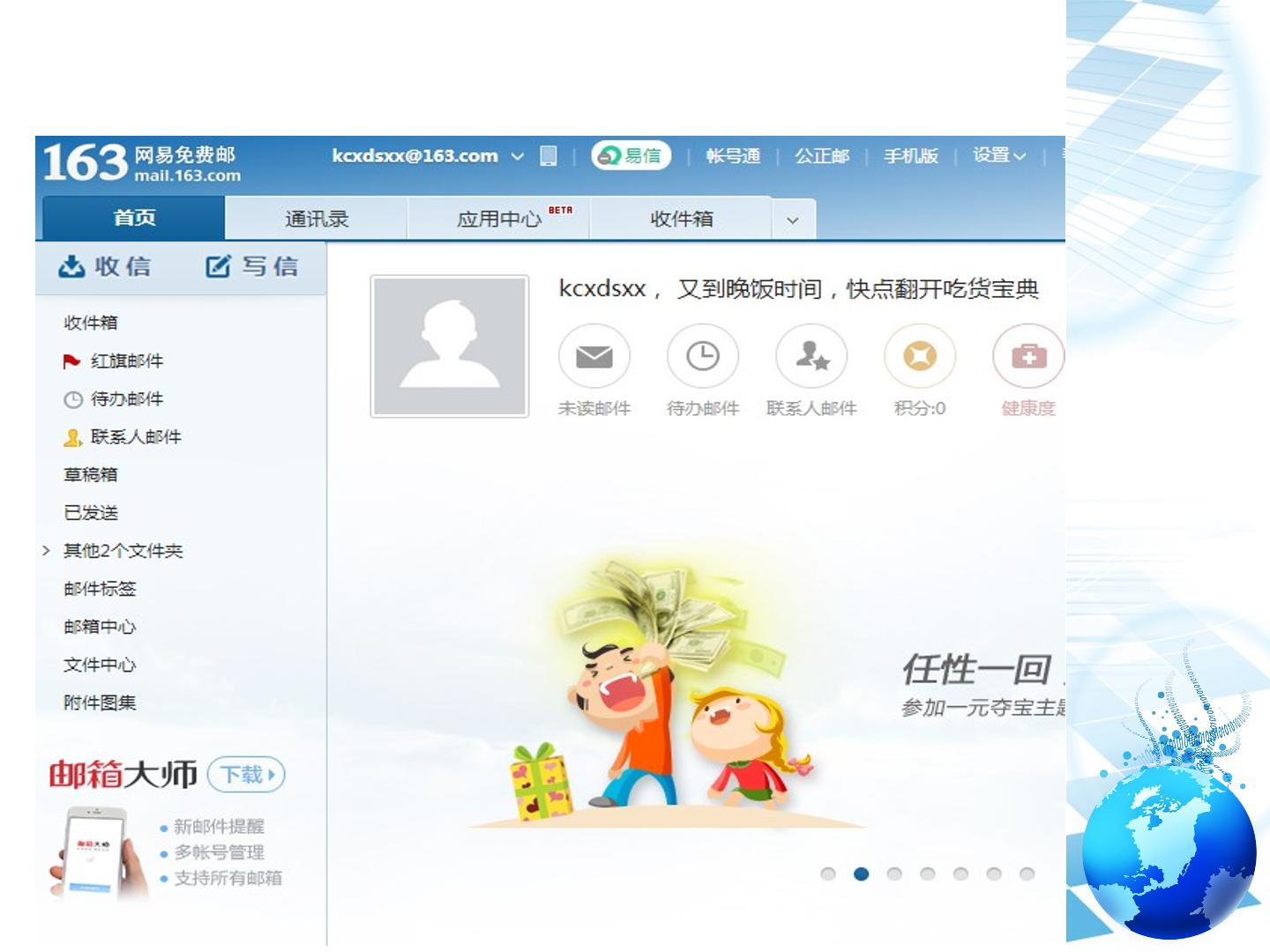Image resolution: width=1270 pixels, height=952 pixels.
Task: Select the first carousel dot indicator
Action: point(828,874)
